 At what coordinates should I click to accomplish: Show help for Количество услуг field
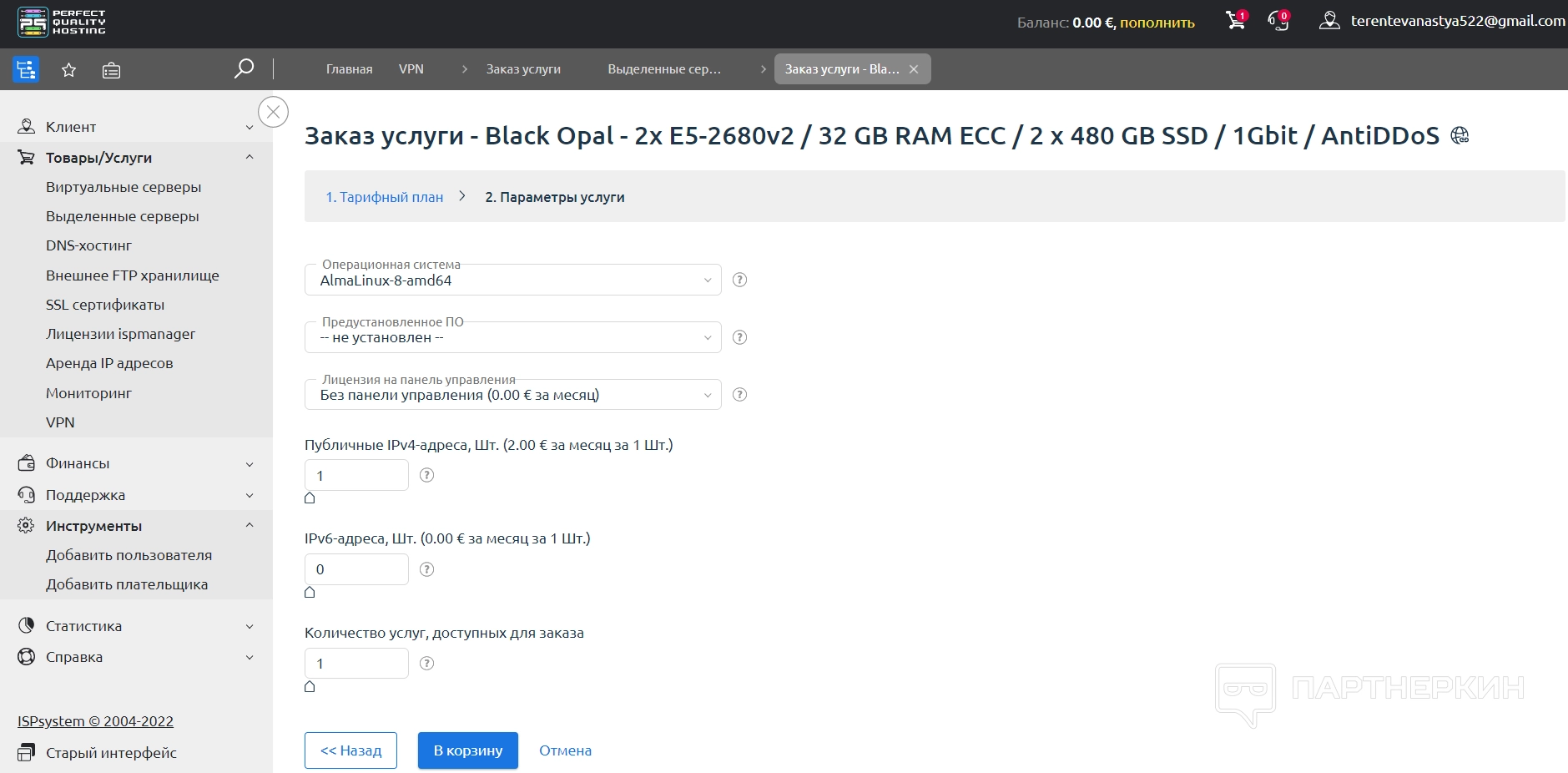(426, 664)
